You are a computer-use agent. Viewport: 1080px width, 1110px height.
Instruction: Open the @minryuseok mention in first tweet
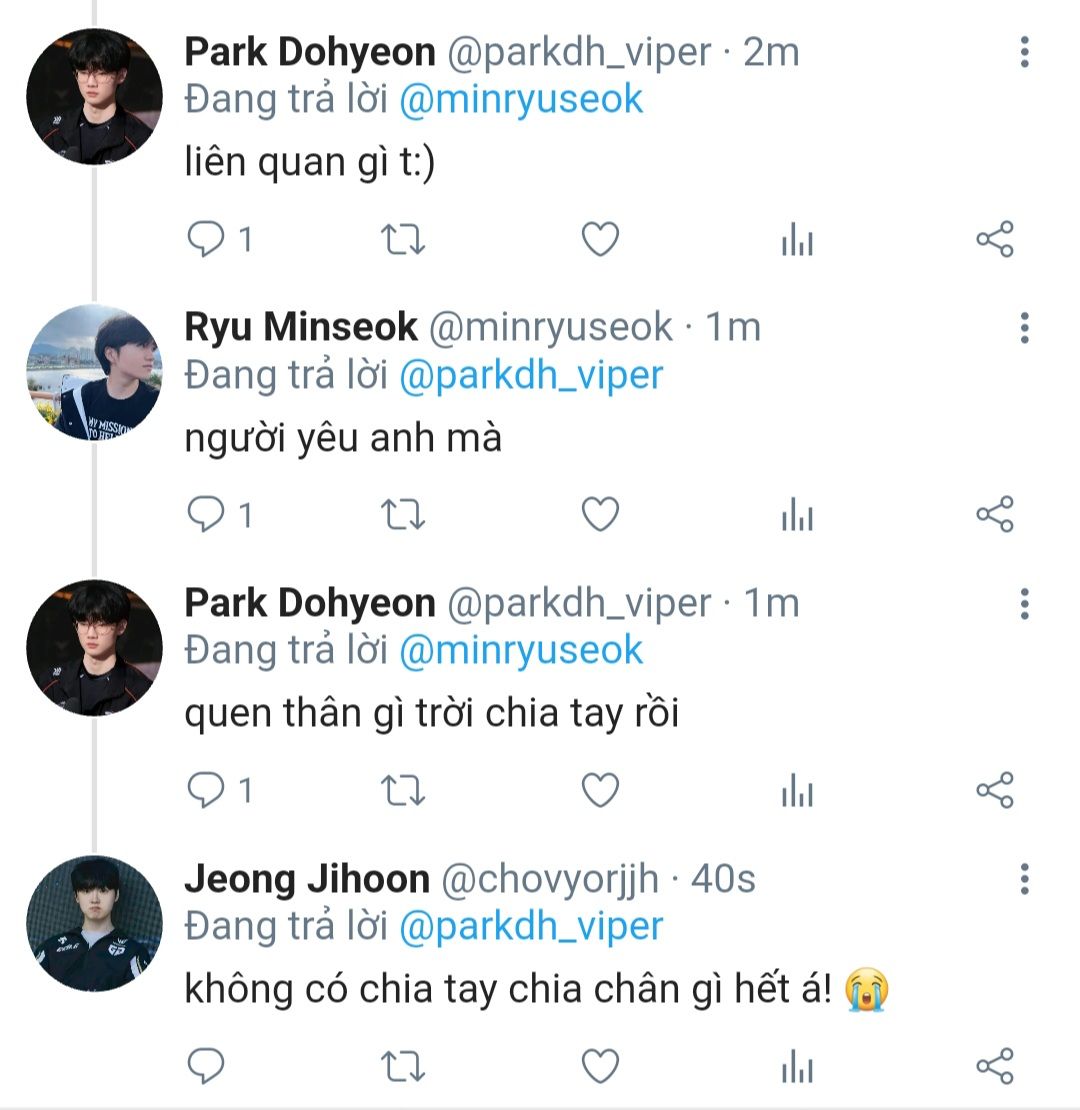pos(520,99)
